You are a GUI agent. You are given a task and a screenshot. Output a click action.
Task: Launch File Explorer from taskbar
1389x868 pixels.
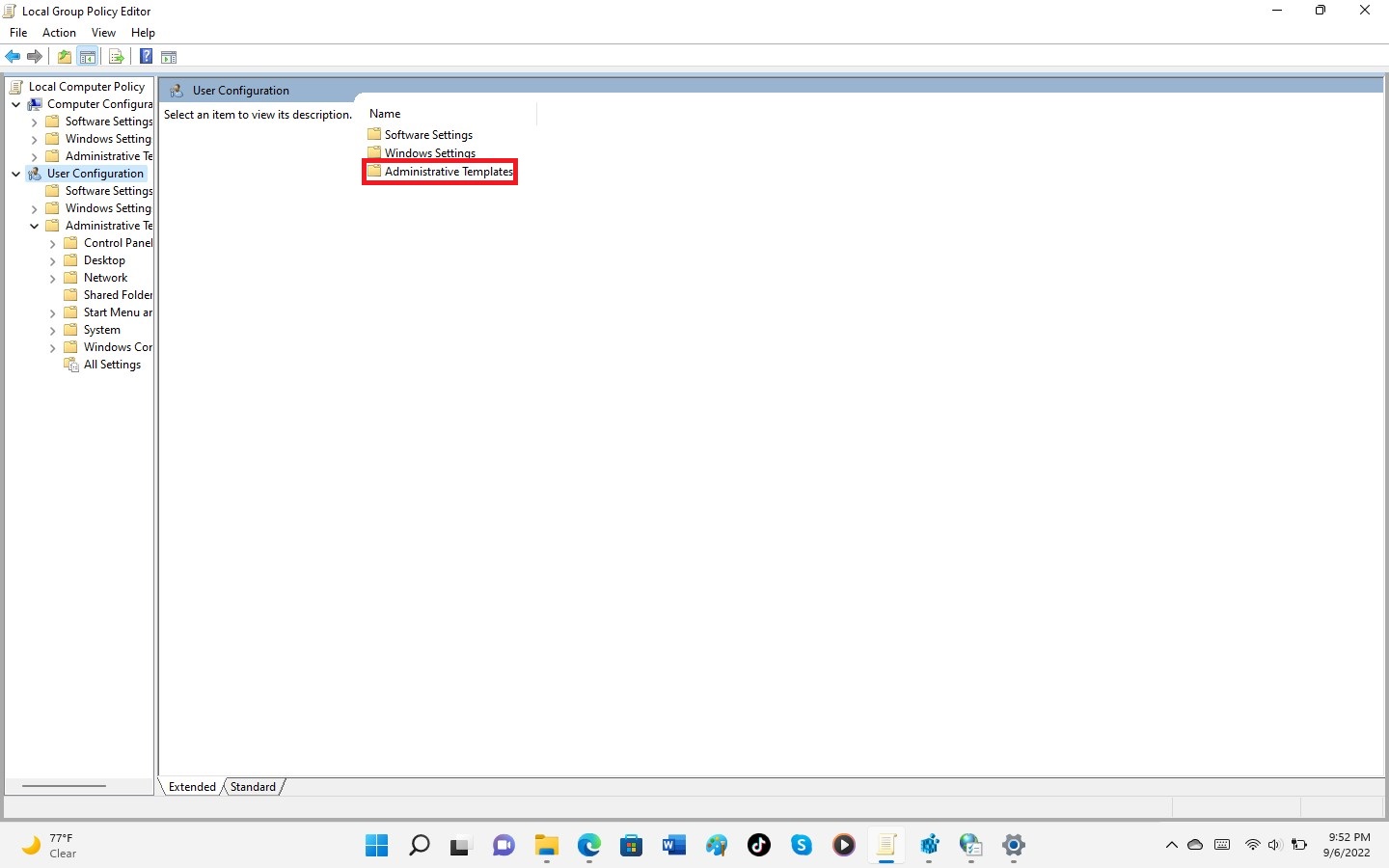point(547,846)
